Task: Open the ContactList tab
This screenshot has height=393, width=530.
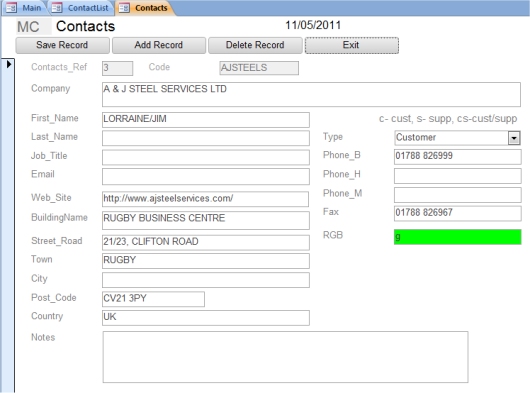Action: [x=80, y=8]
